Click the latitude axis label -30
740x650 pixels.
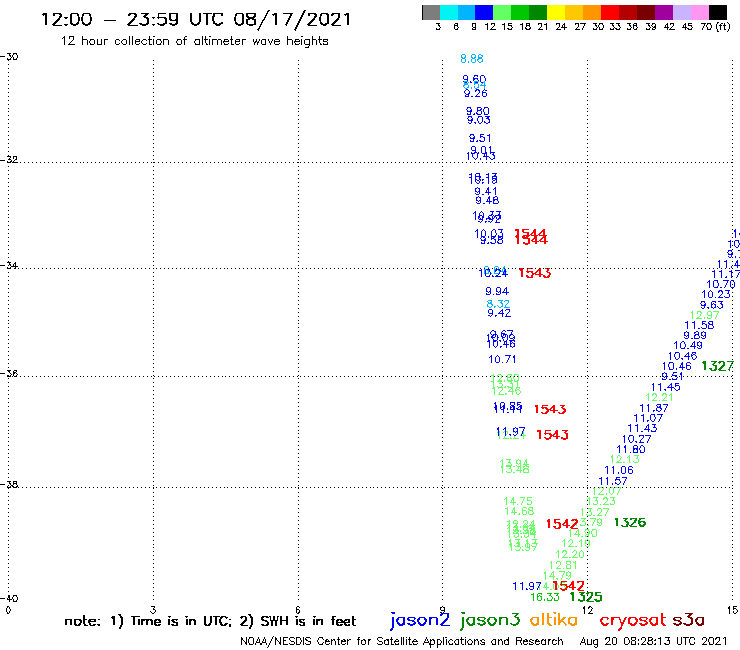click(x=9, y=57)
